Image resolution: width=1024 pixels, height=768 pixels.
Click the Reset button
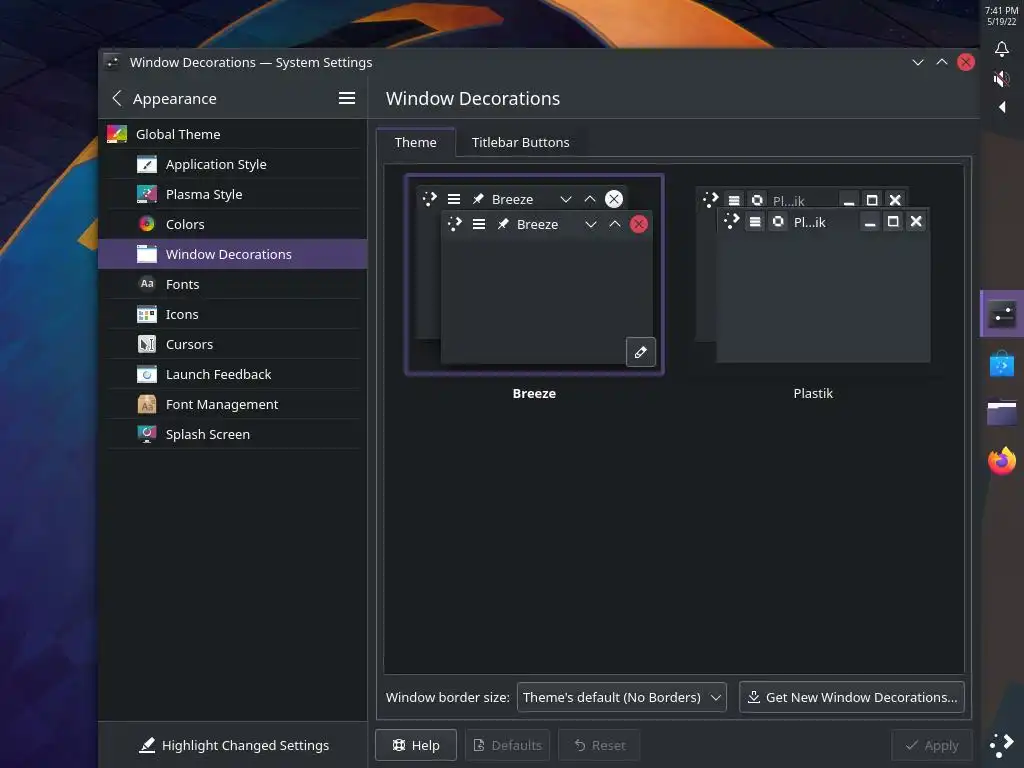(600, 746)
